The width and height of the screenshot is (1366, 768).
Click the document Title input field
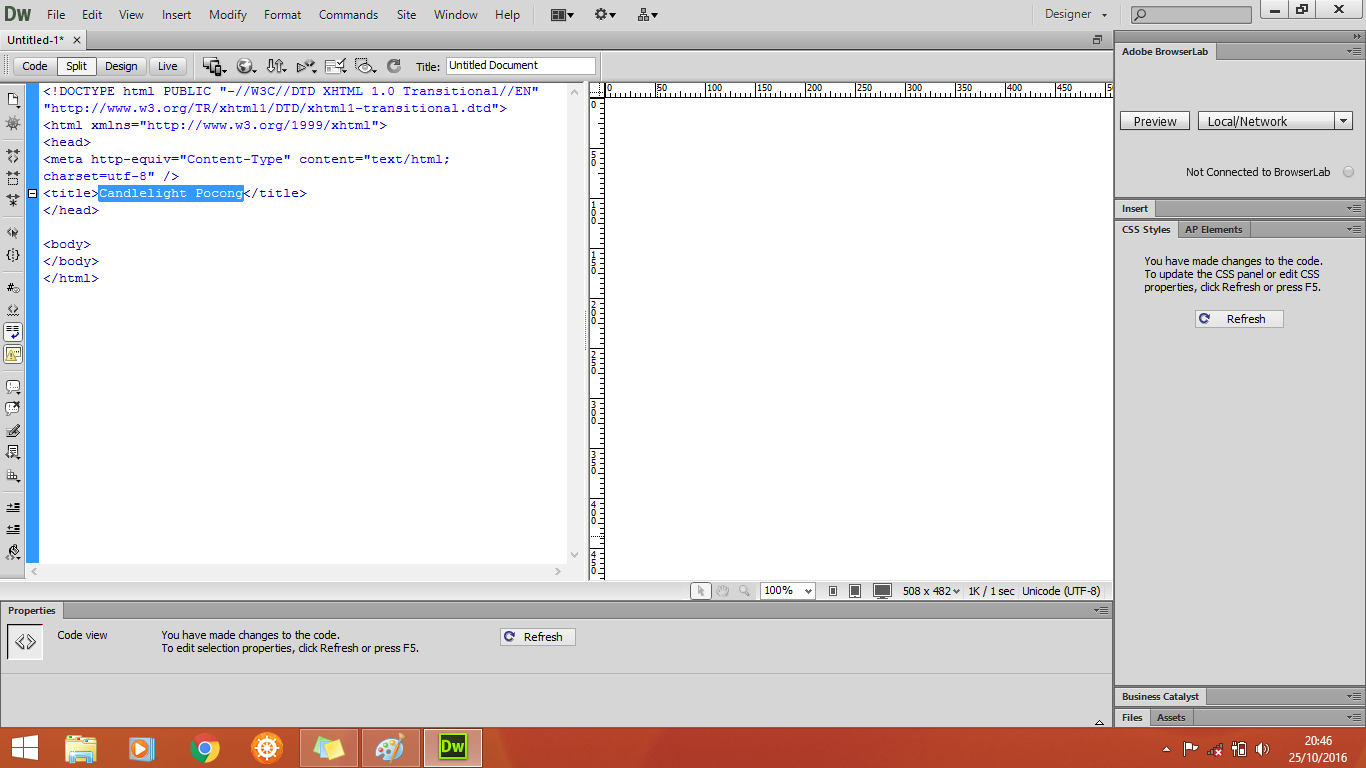click(520, 65)
